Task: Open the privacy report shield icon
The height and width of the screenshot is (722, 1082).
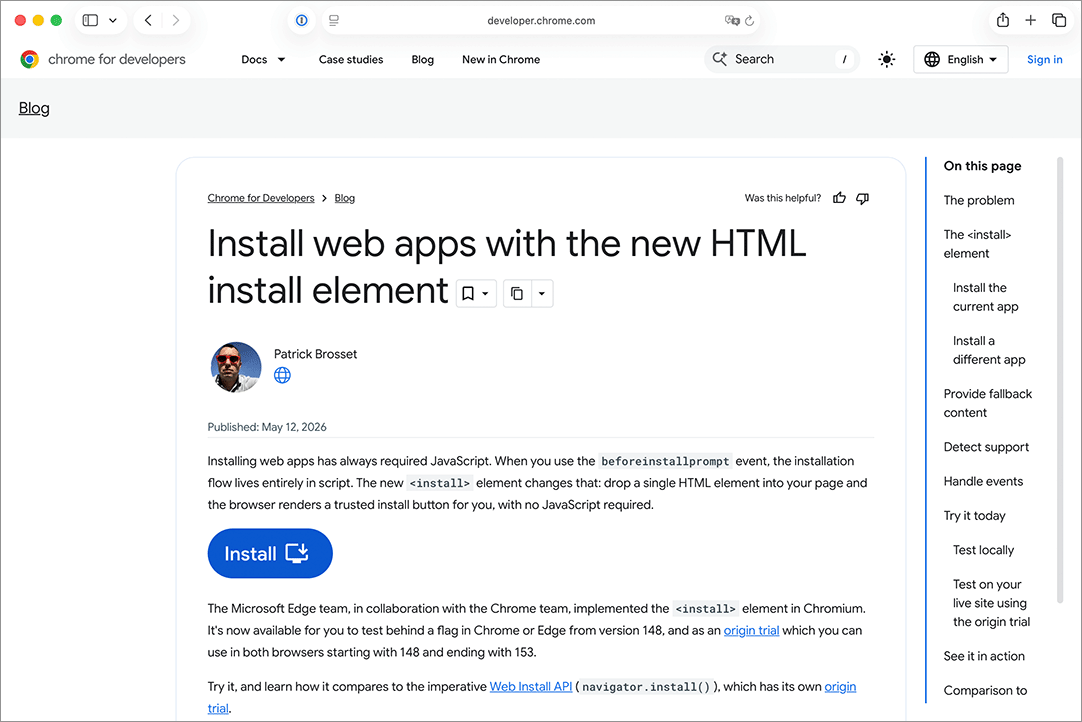Action: (x=302, y=20)
